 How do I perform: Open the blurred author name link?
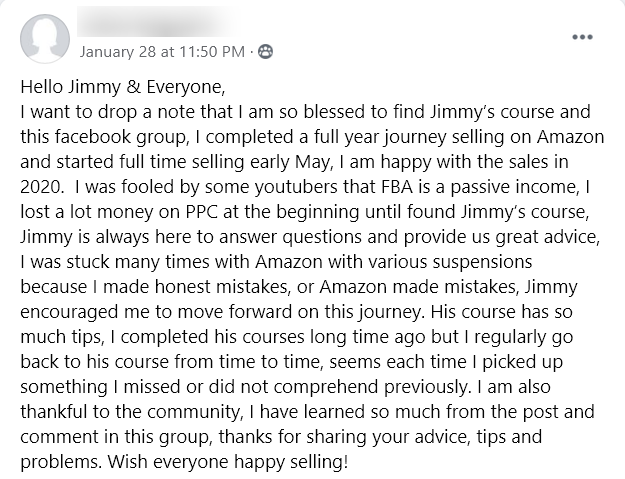[x=159, y=24]
